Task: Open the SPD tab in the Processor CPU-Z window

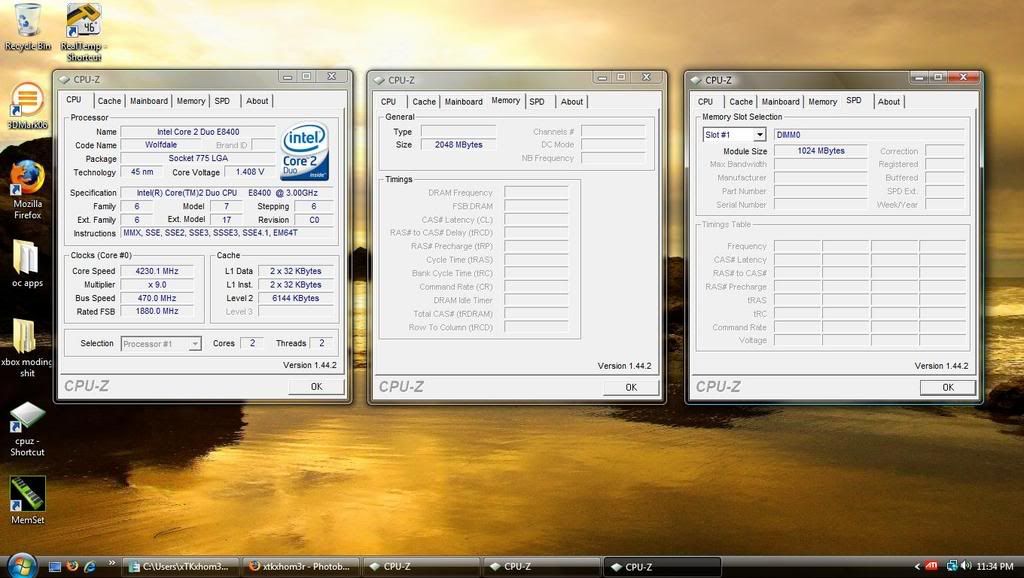Action: tap(222, 101)
